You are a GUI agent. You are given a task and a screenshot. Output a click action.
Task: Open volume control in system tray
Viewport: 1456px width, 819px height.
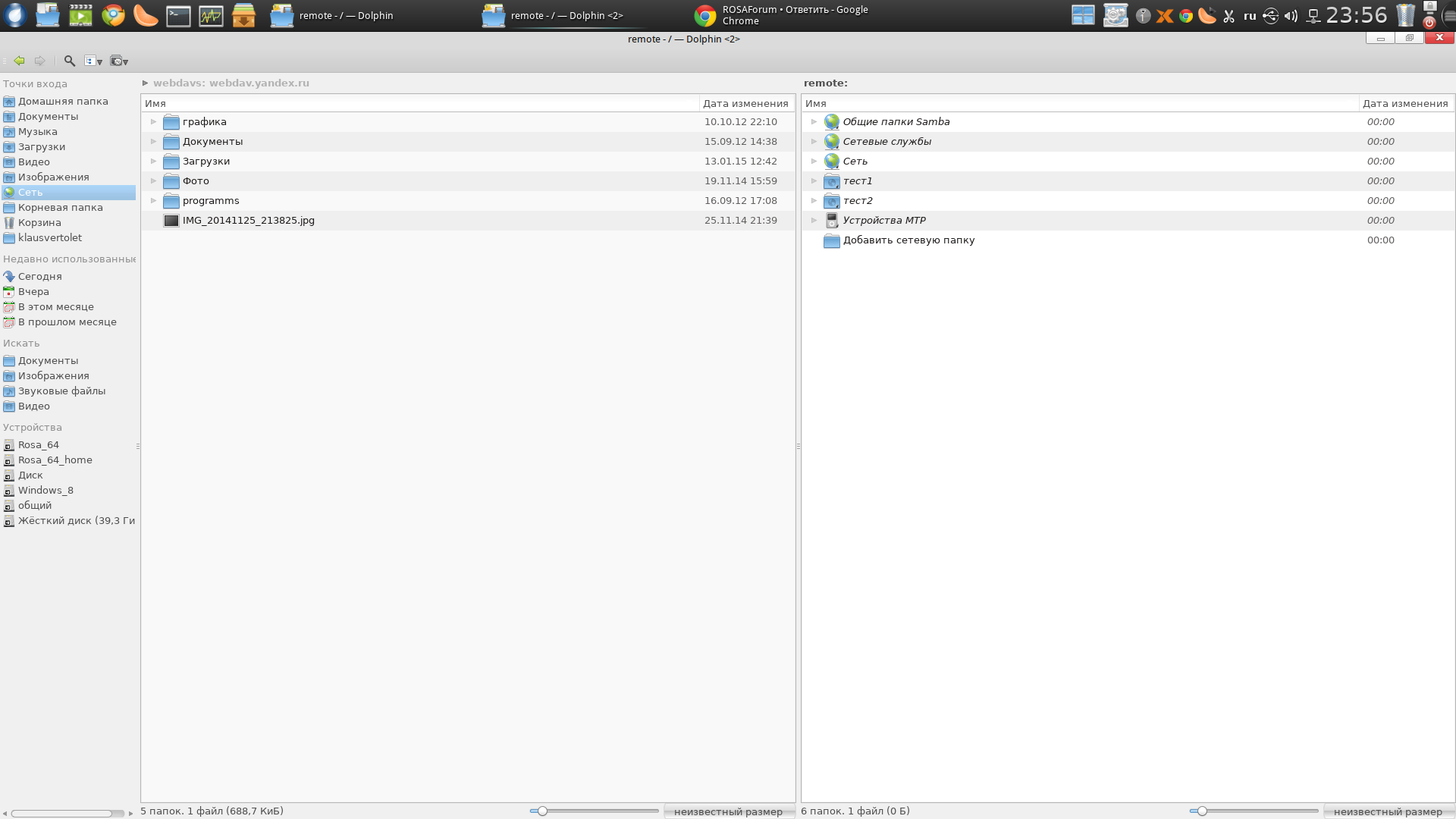pyautogui.click(x=1291, y=16)
